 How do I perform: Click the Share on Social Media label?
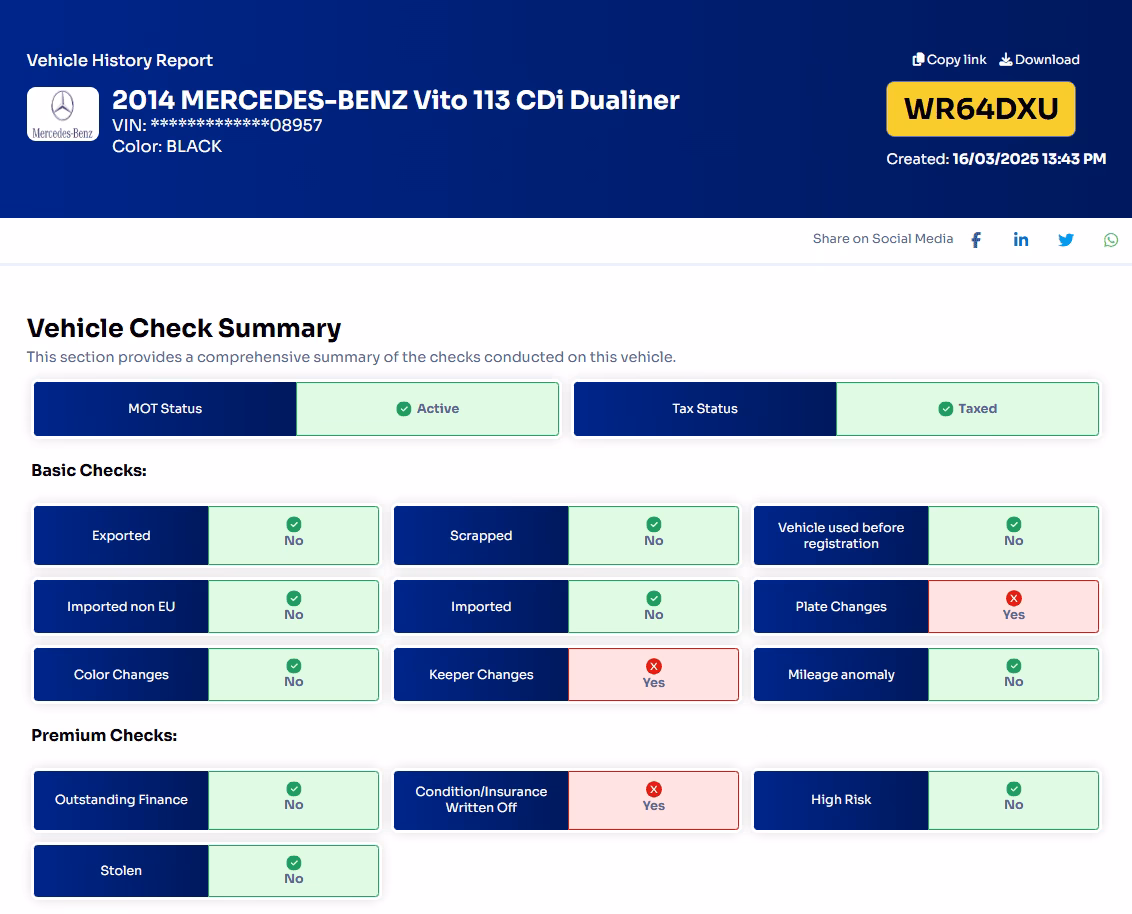(x=883, y=239)
